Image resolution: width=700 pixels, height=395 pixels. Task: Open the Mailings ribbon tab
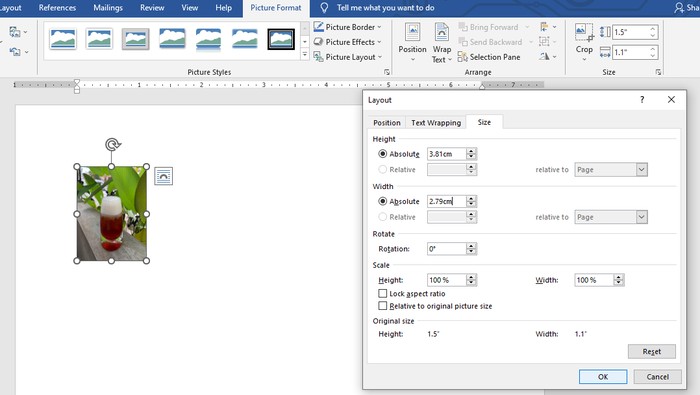[108, 8]
